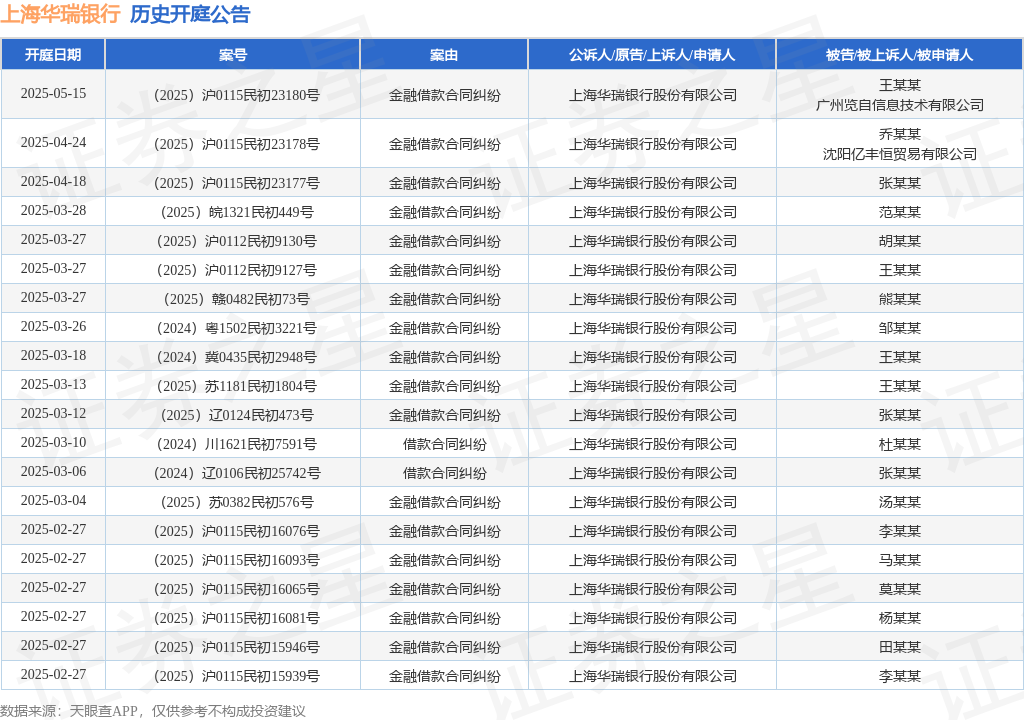
Task: Click date cell 2025-03-04
Action: tap(53, 500)
